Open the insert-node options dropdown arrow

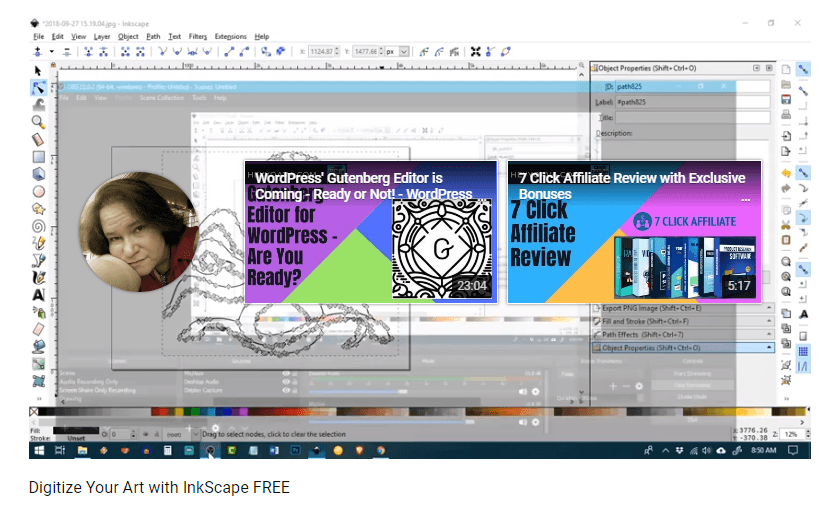click(x=51, y=51)
